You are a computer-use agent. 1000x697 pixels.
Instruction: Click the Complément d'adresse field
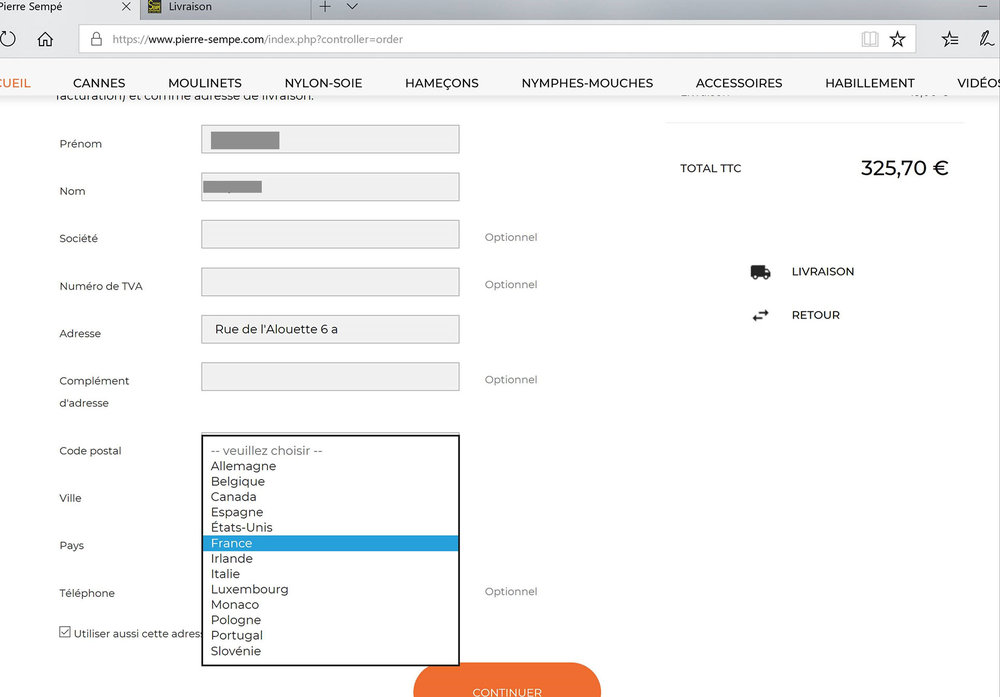click(x=330, y=376)
